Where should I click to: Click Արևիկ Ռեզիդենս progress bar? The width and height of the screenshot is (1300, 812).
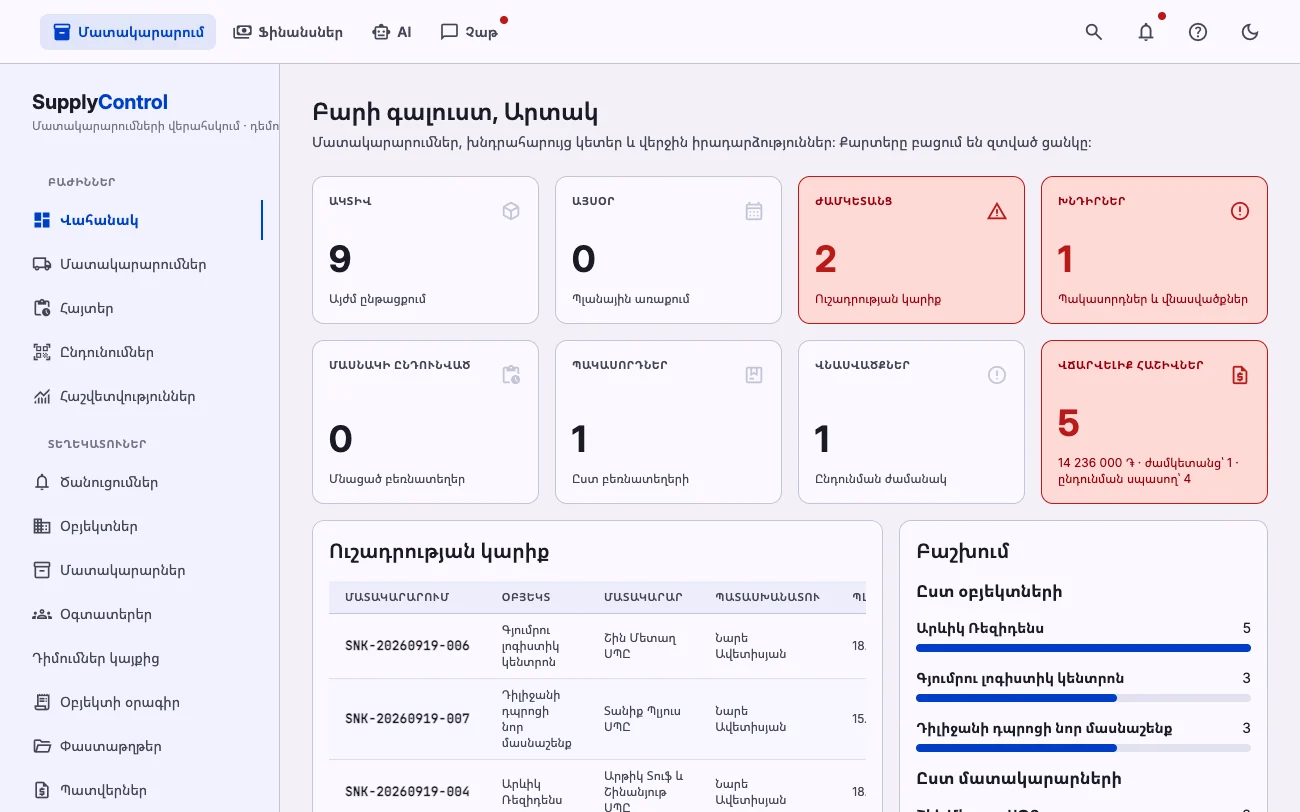coord(1083,648)
